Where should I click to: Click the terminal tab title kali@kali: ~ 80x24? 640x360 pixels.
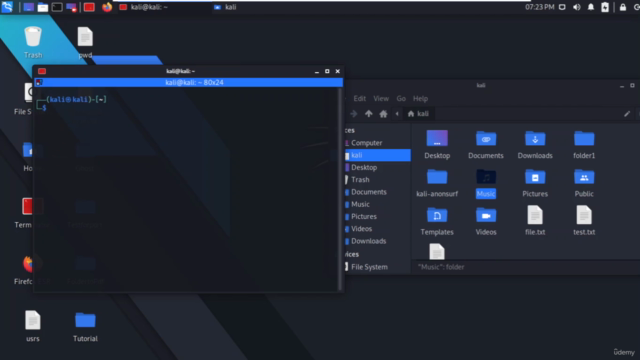(x=194, y=82)
